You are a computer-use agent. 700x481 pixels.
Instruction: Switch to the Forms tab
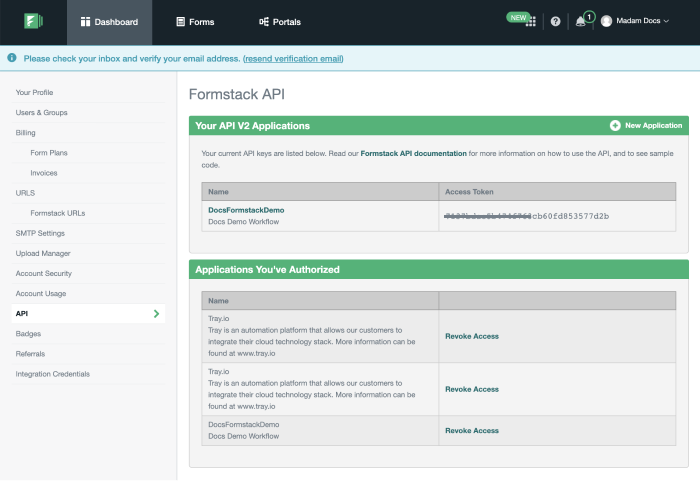pyautogui.click(x=194, y=22)
